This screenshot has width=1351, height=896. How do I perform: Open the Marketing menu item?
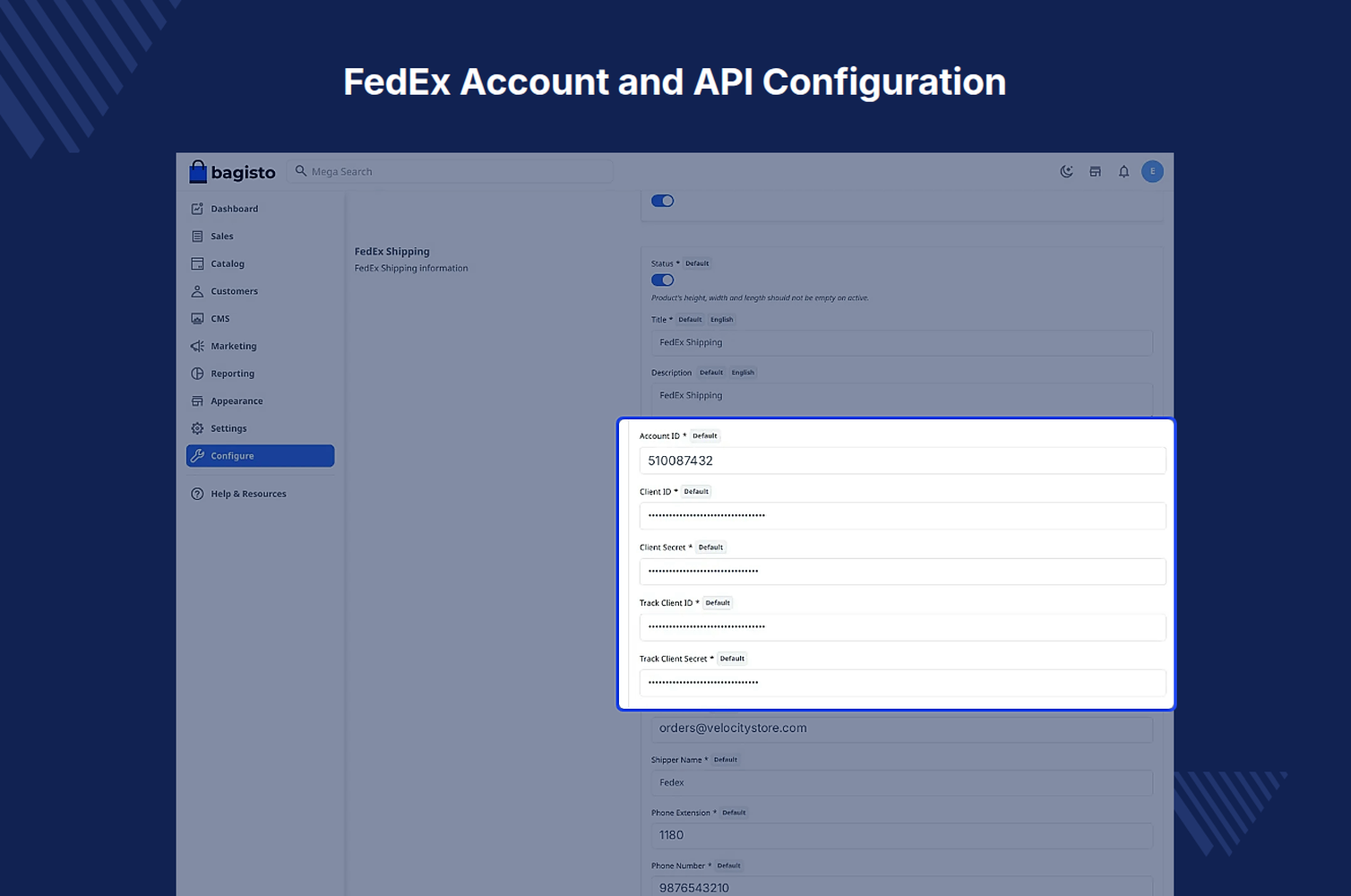(260, 346)
